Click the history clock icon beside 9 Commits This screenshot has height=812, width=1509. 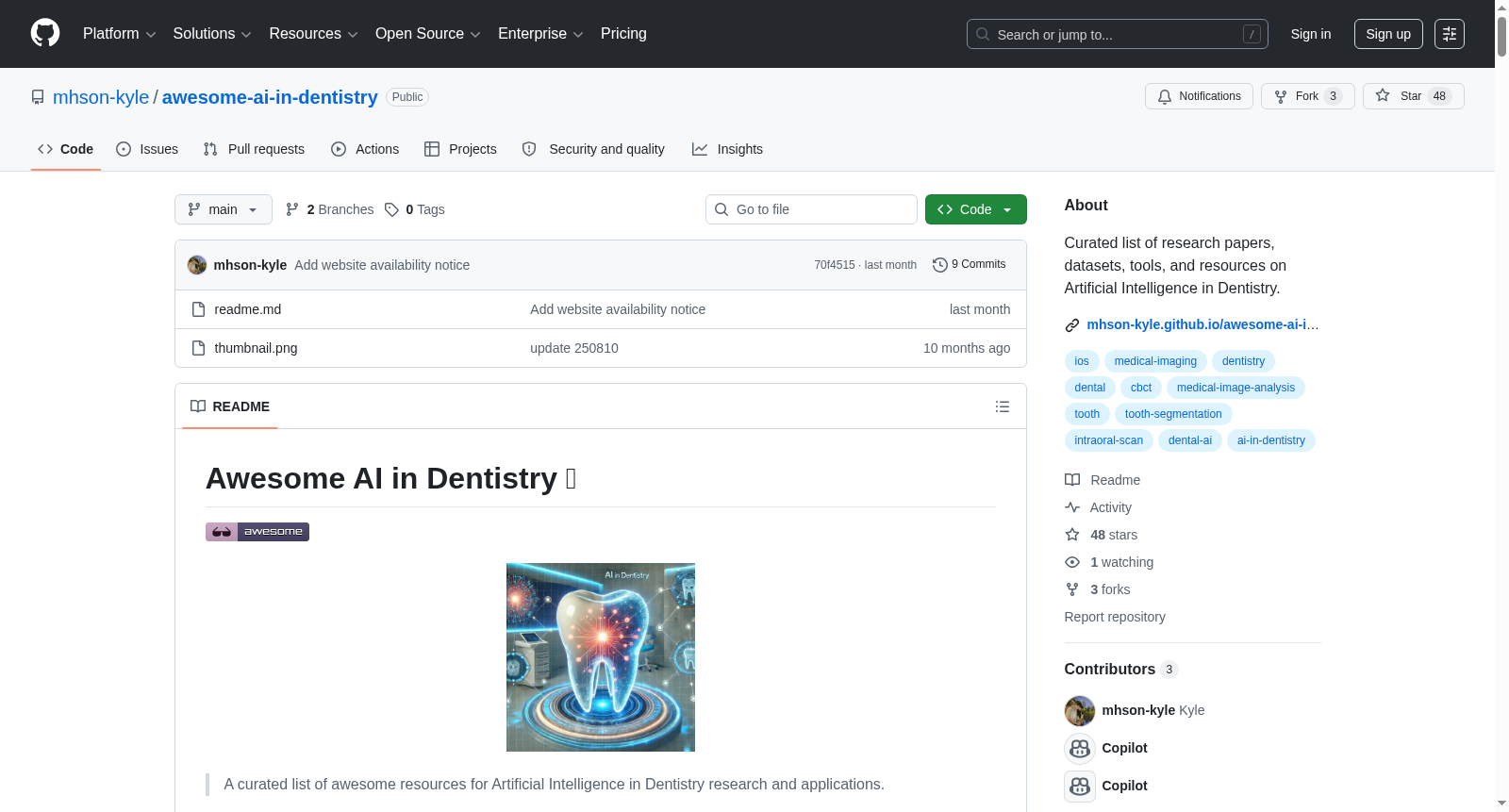coord(940,265)
